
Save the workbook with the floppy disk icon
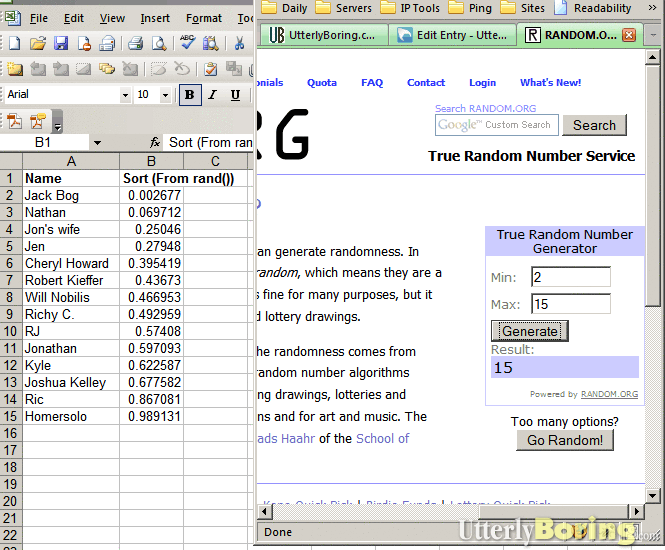(x=61, y=43)
